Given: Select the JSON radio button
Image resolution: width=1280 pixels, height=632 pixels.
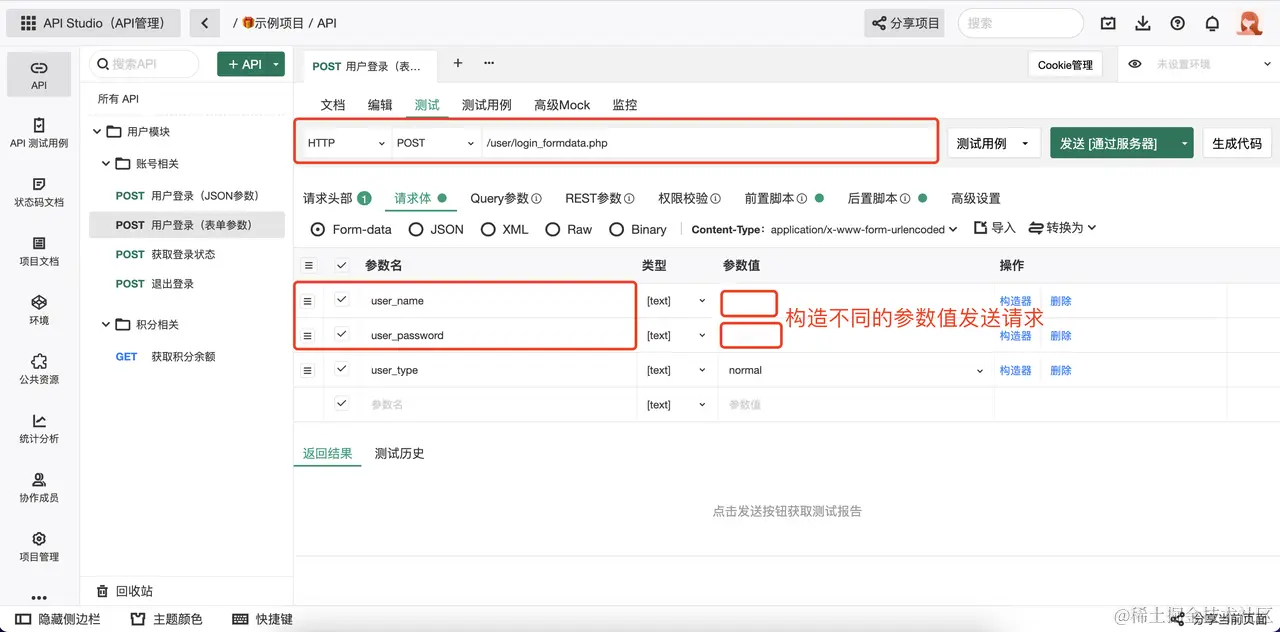Looking at the screenshot, I should click(416, 229).
